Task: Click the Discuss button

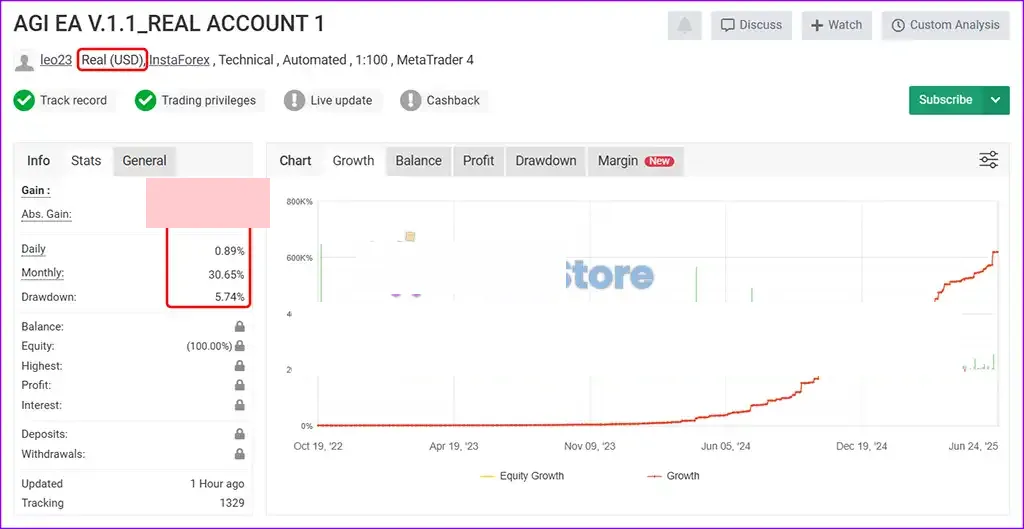Action: 751,25
